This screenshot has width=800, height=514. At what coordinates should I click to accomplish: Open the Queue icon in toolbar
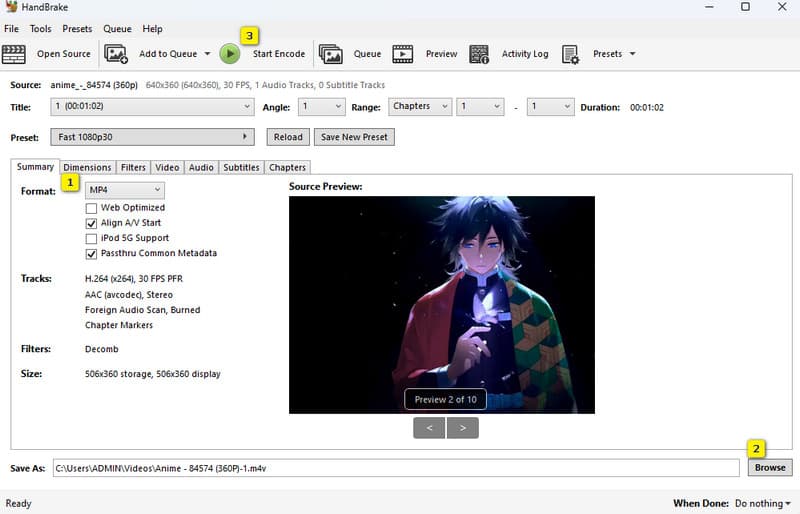[330, 54]
